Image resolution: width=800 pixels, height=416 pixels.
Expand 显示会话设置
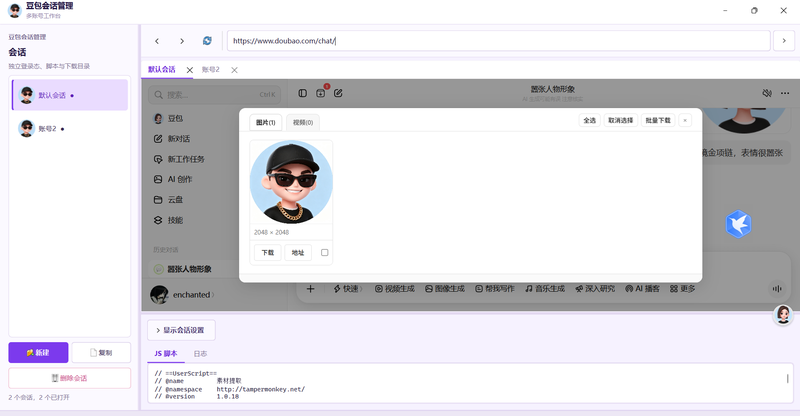[181, 330]
